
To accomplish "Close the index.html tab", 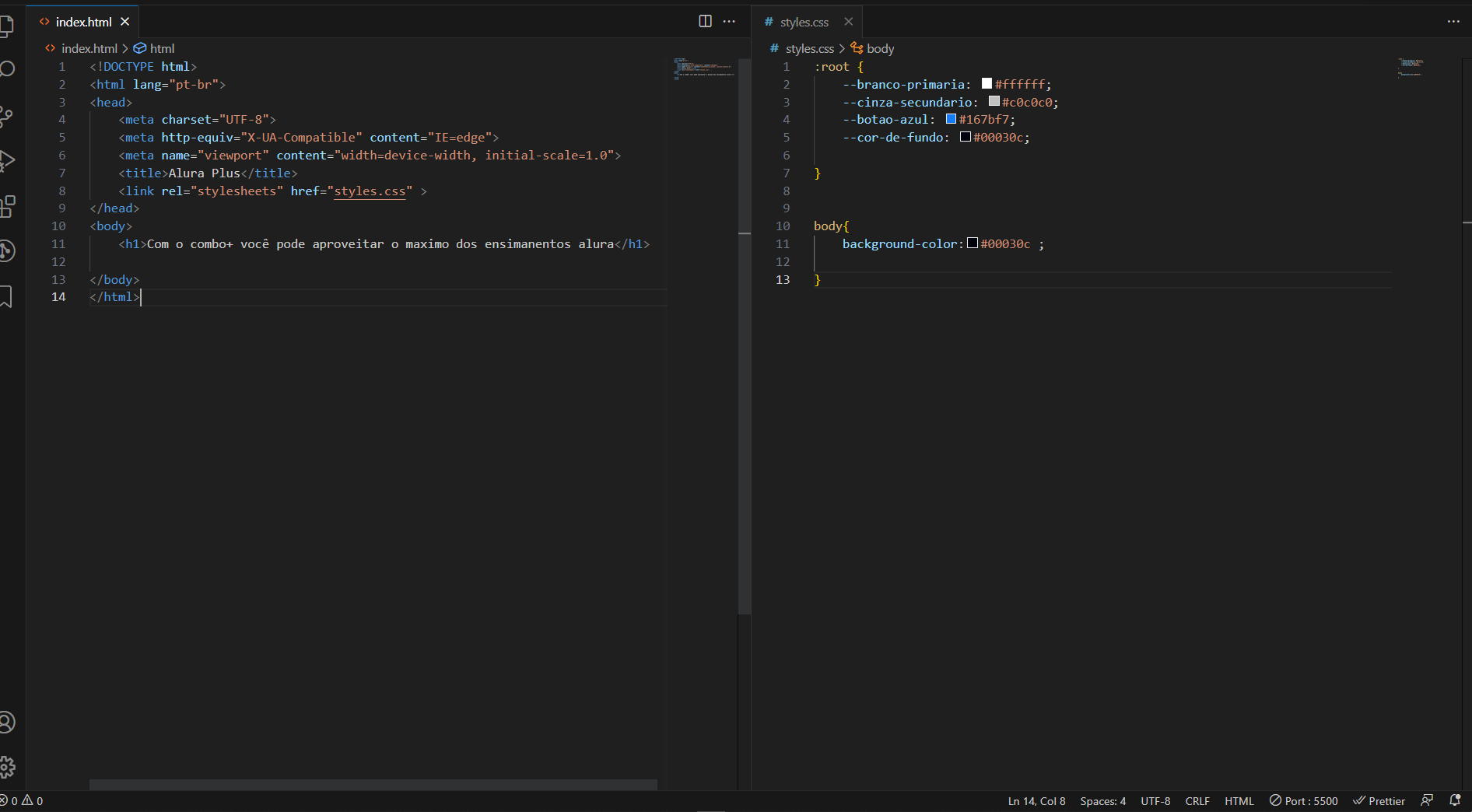I will point(125,22).
